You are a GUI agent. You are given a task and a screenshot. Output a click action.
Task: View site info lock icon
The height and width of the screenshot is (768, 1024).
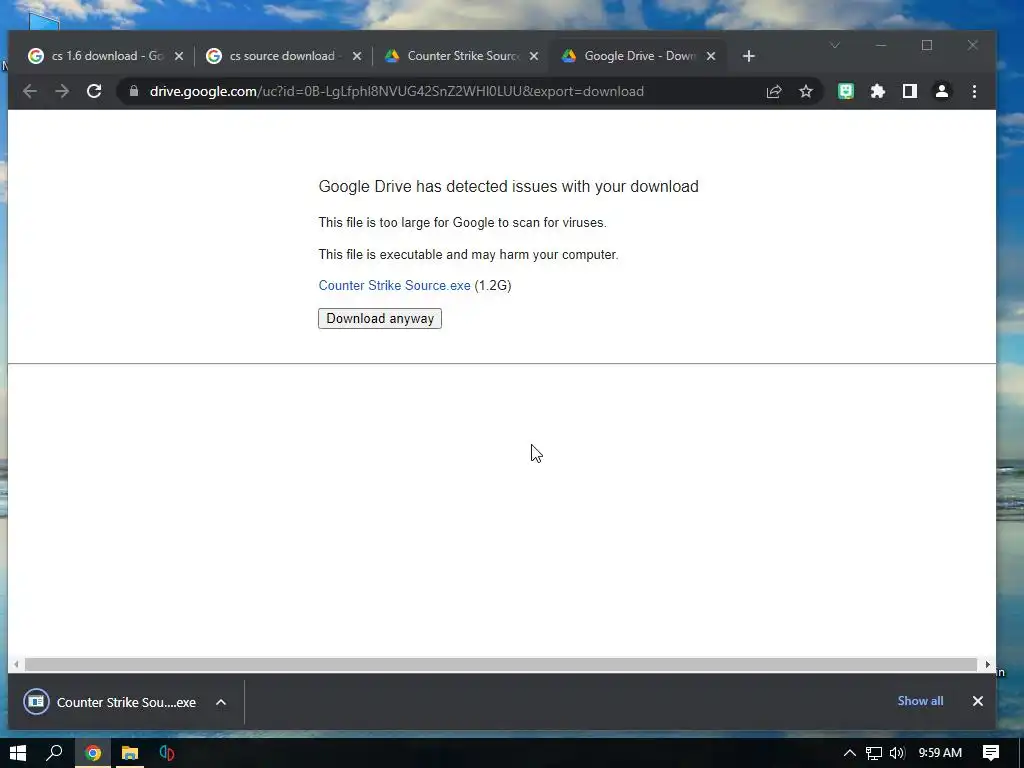(x=134, y=91)
